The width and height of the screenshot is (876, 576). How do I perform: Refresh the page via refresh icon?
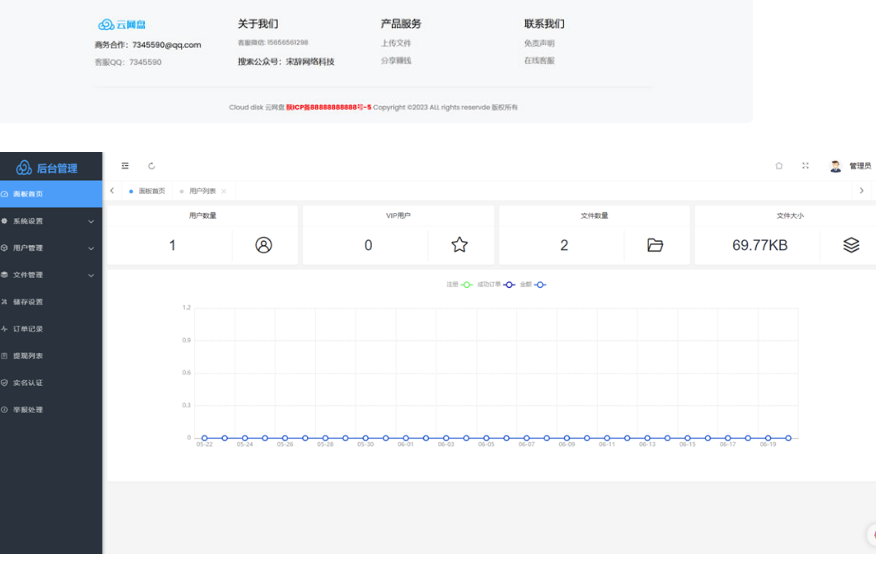(x=151, y=166)
